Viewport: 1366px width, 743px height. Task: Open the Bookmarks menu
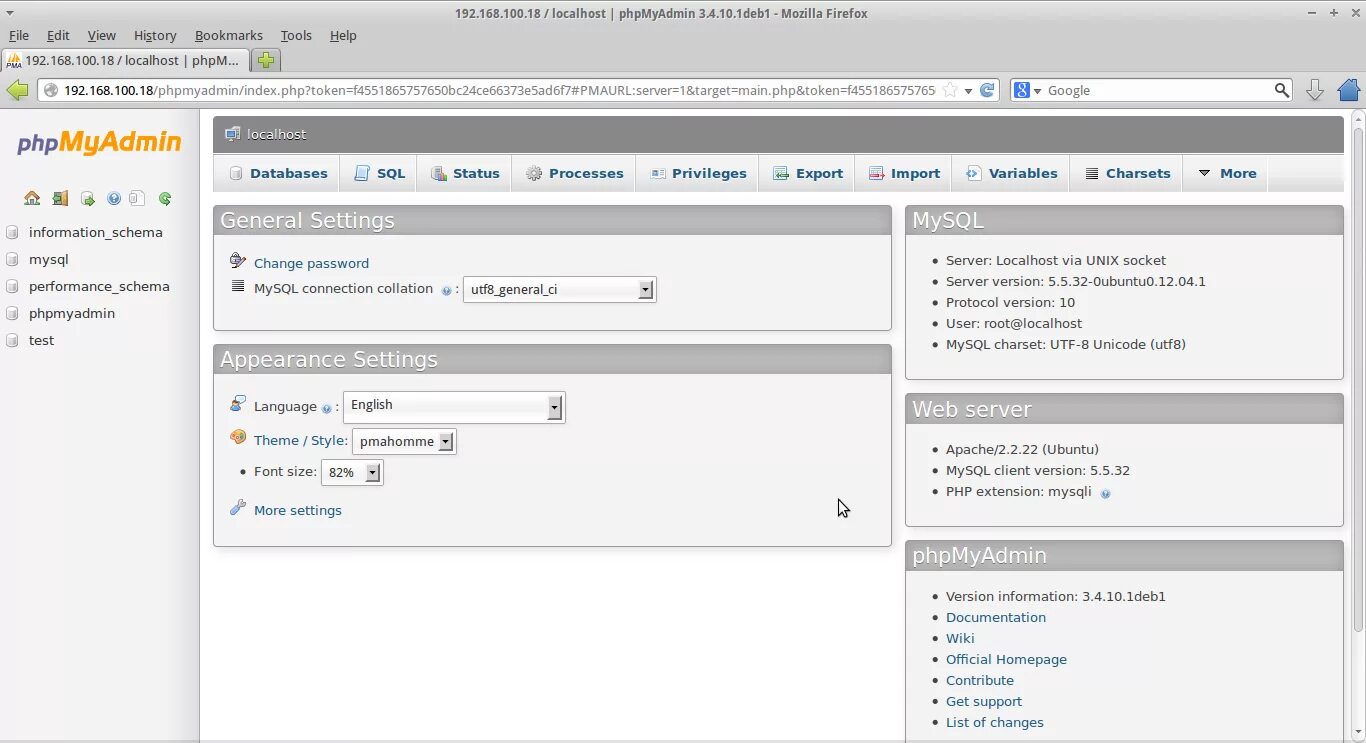(228, 35)
